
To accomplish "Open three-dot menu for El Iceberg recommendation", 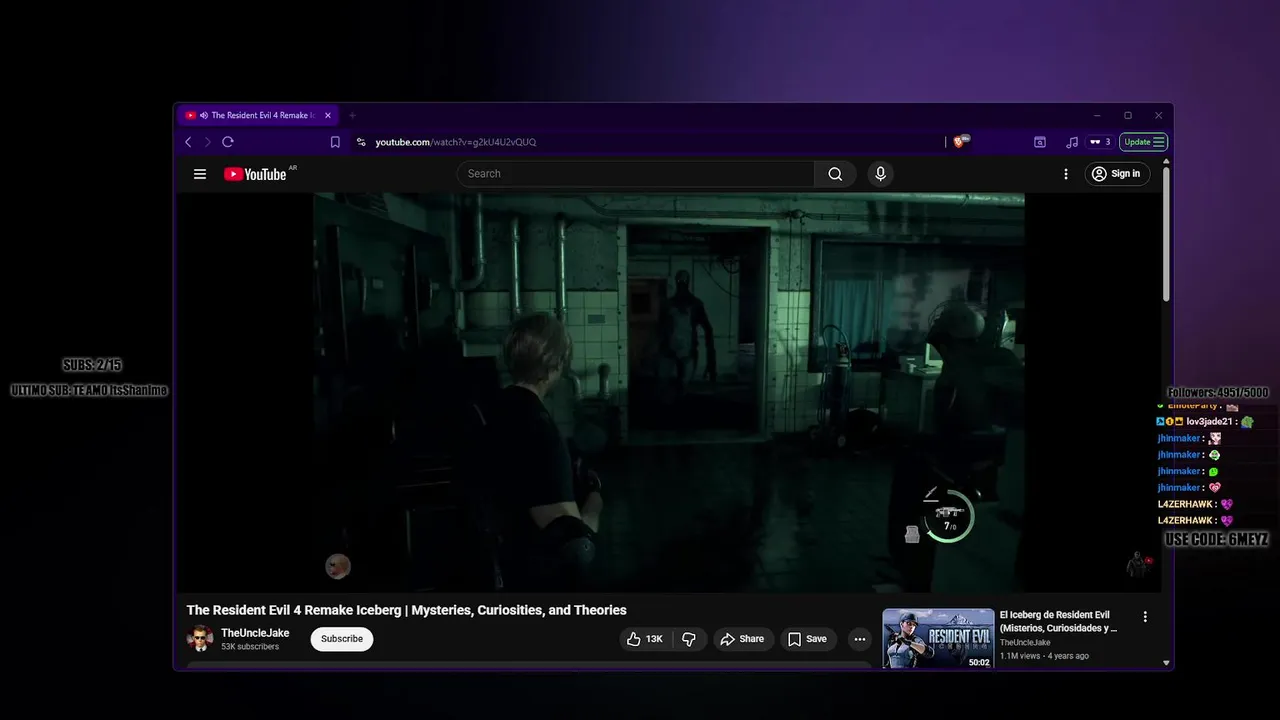I will 1145,617.
